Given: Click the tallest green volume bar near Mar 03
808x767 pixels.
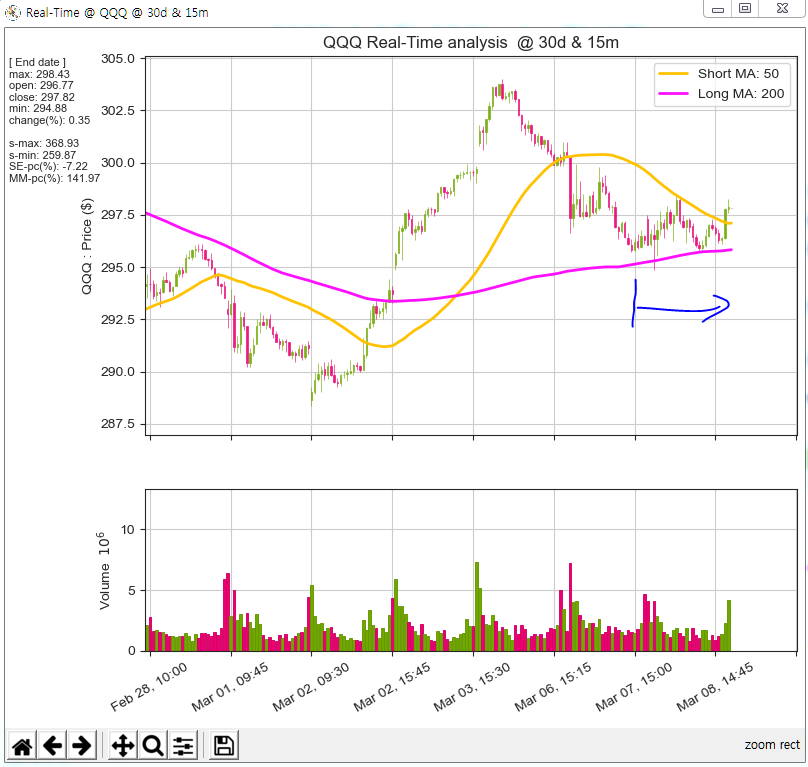Looking at the screenshot, I should (477, 606).
